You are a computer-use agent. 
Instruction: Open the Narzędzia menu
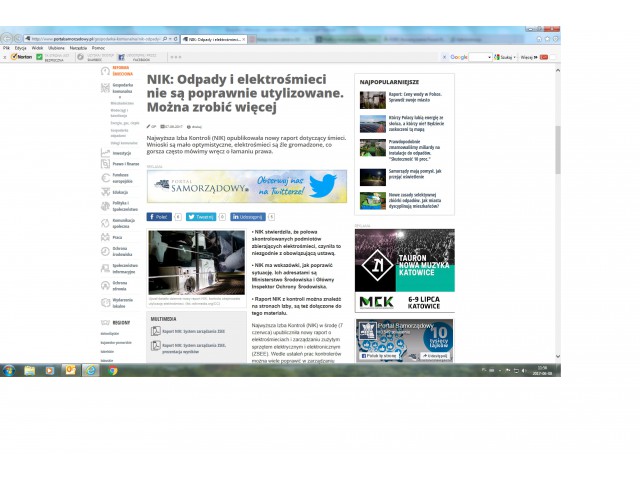(x=78, y=48)
